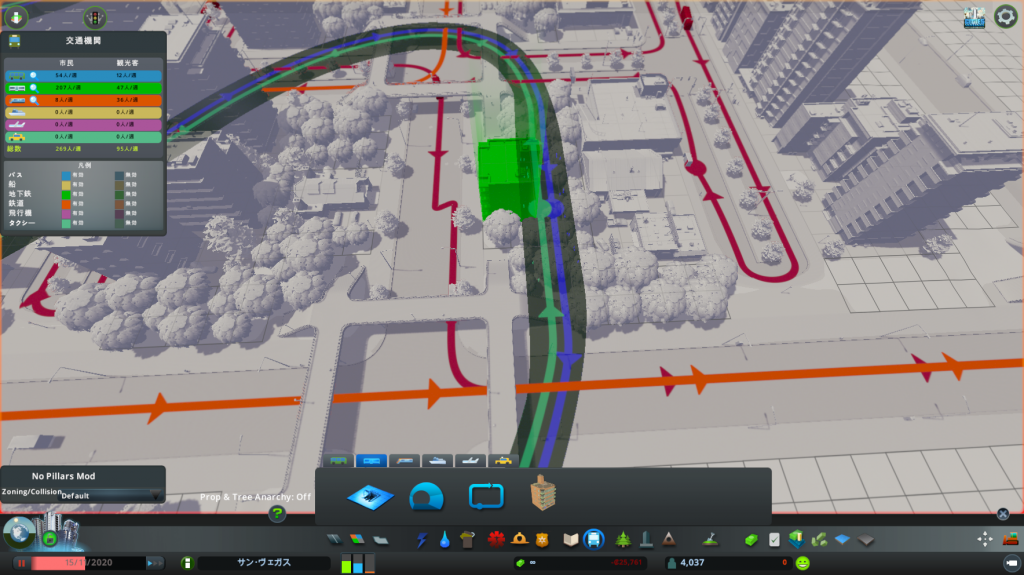Viewport: 1024px width, 575px height.
Task: Click the airplane passengers row
Action: [83, 125]
